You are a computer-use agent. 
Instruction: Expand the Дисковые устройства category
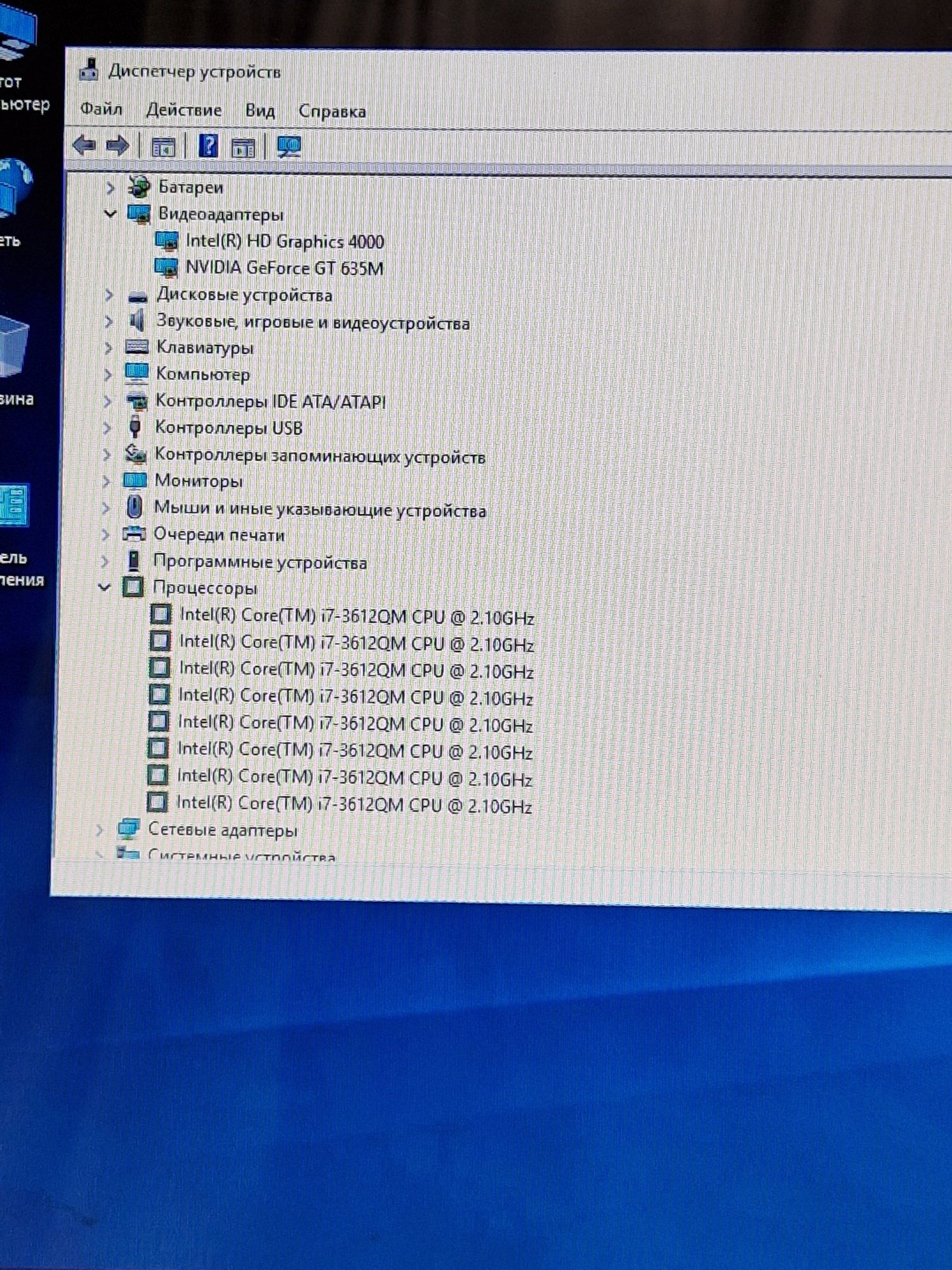109,295
